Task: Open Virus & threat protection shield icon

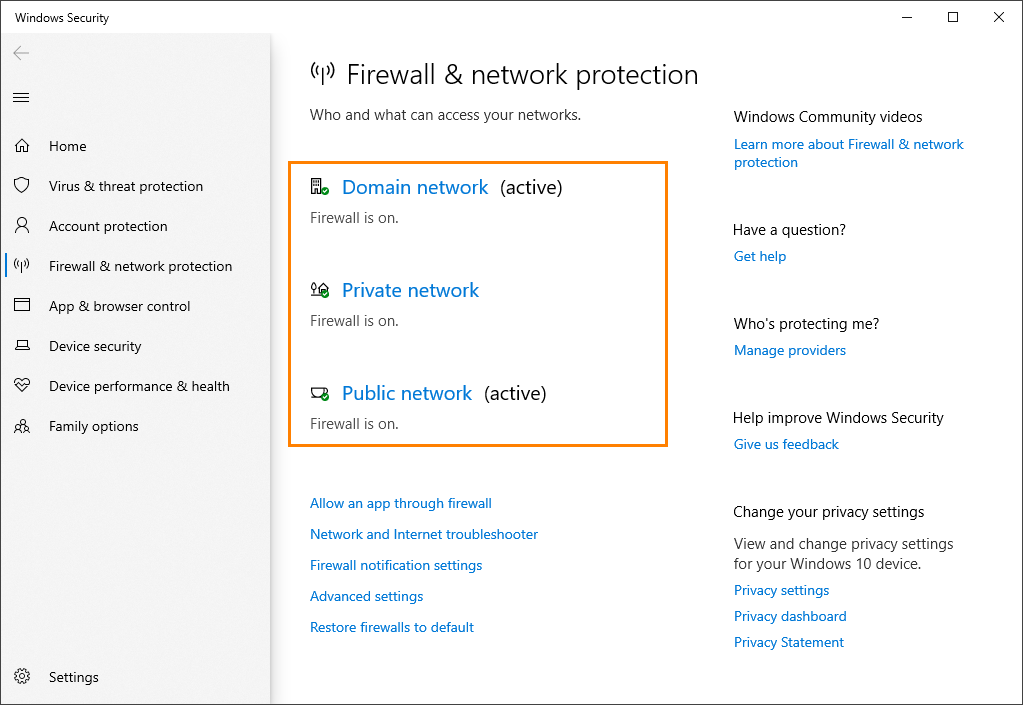Action: tap(22, 186)
